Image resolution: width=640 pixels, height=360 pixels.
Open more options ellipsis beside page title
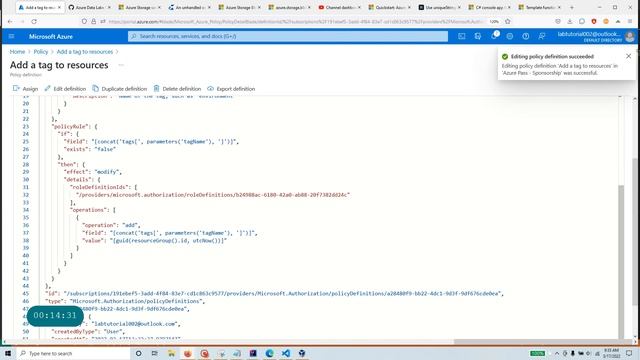coord(121,65)
